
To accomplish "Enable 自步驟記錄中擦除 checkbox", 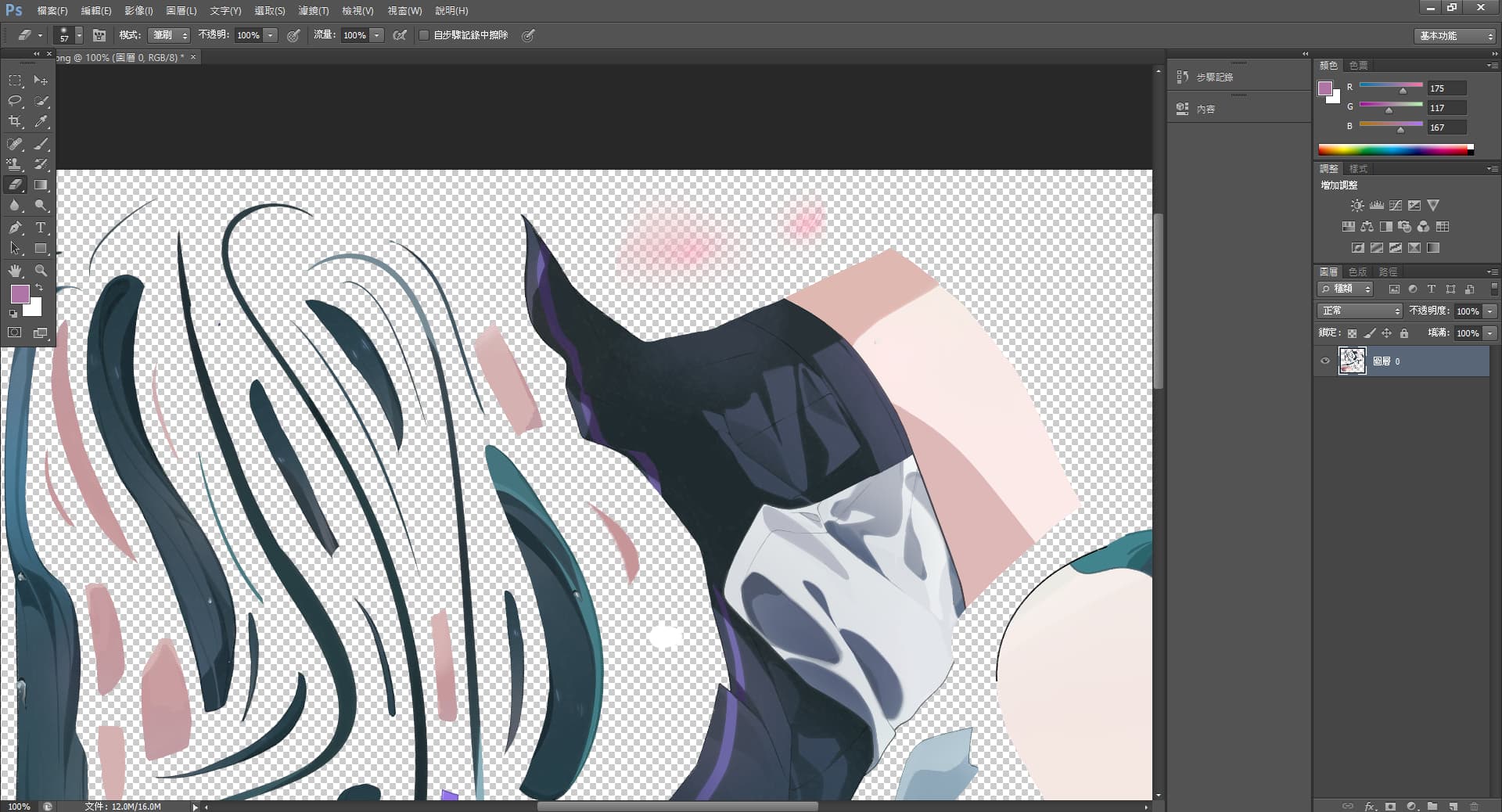I will pyautogui.click(x=424, y=35).
